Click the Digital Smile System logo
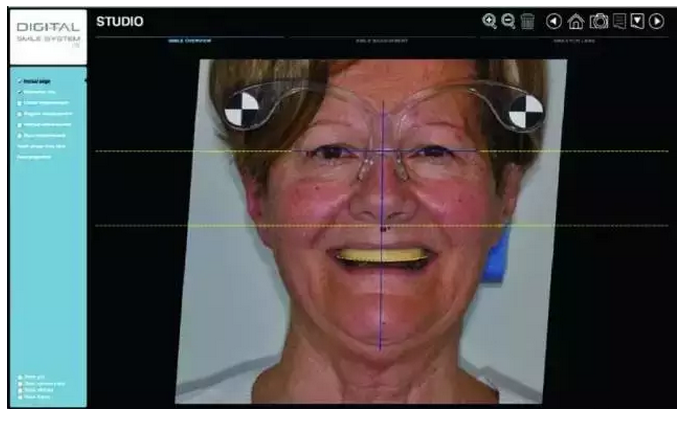The image size is (688, 425). click(x=49, y=33)
